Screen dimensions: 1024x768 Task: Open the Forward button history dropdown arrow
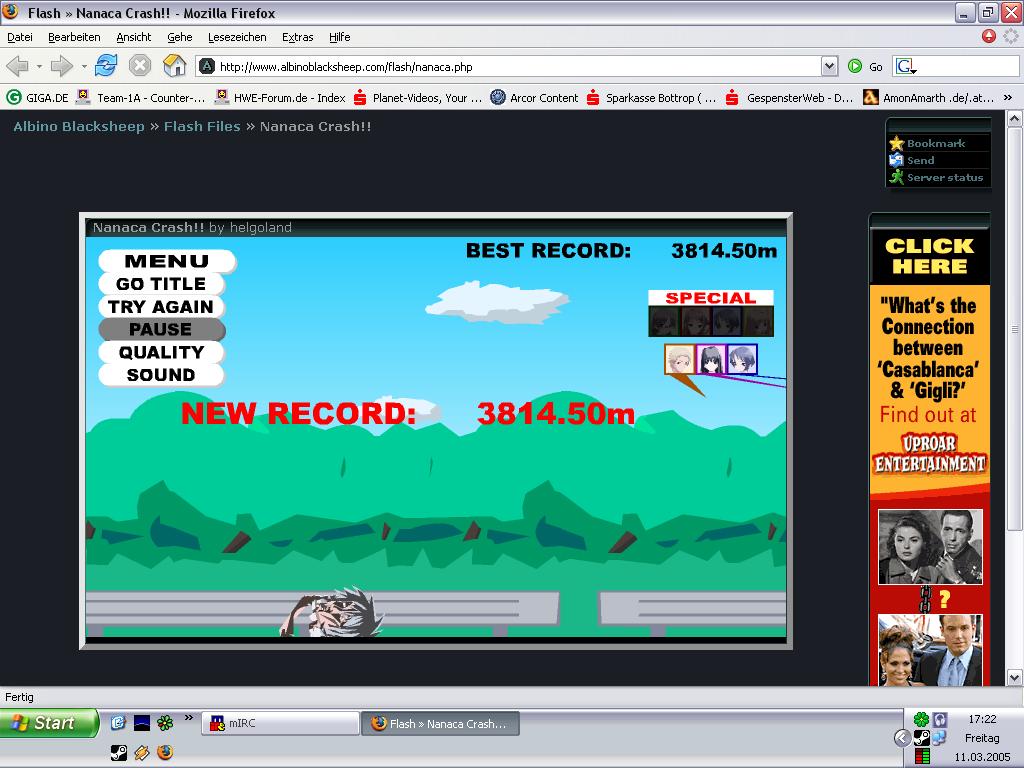(84, 66)
